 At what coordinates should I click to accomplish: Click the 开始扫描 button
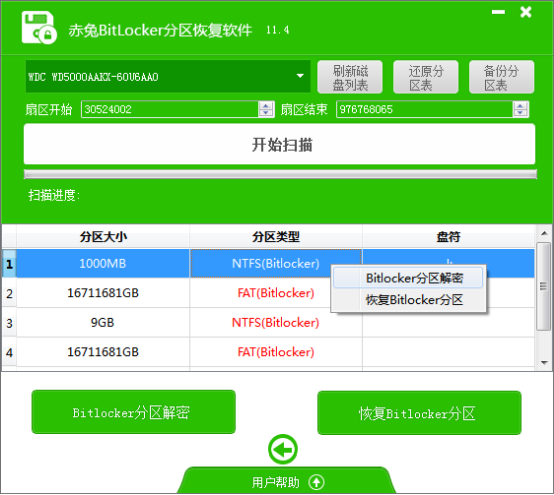279,144
